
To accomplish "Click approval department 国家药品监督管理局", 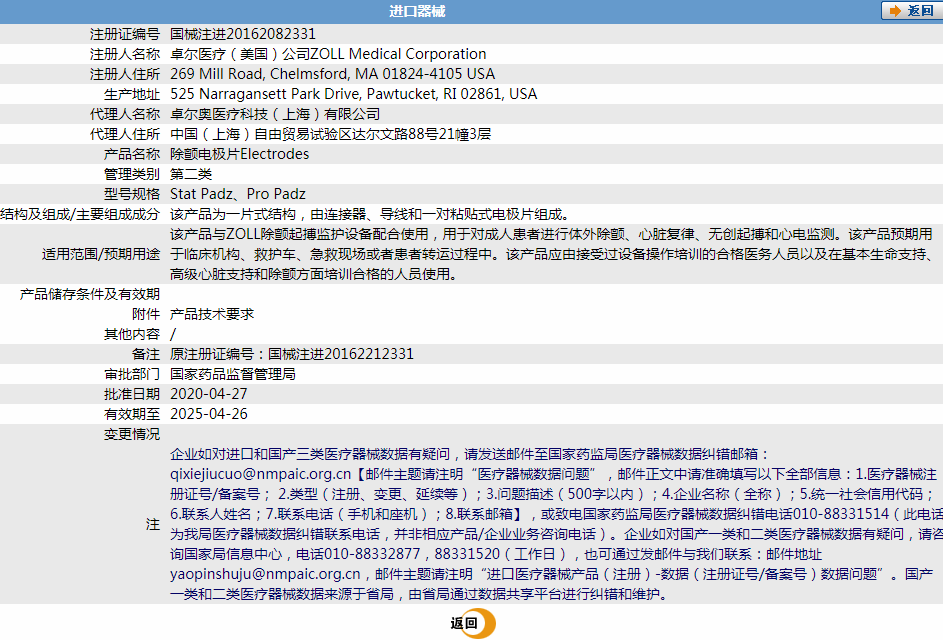I will [x=233, y=374].
